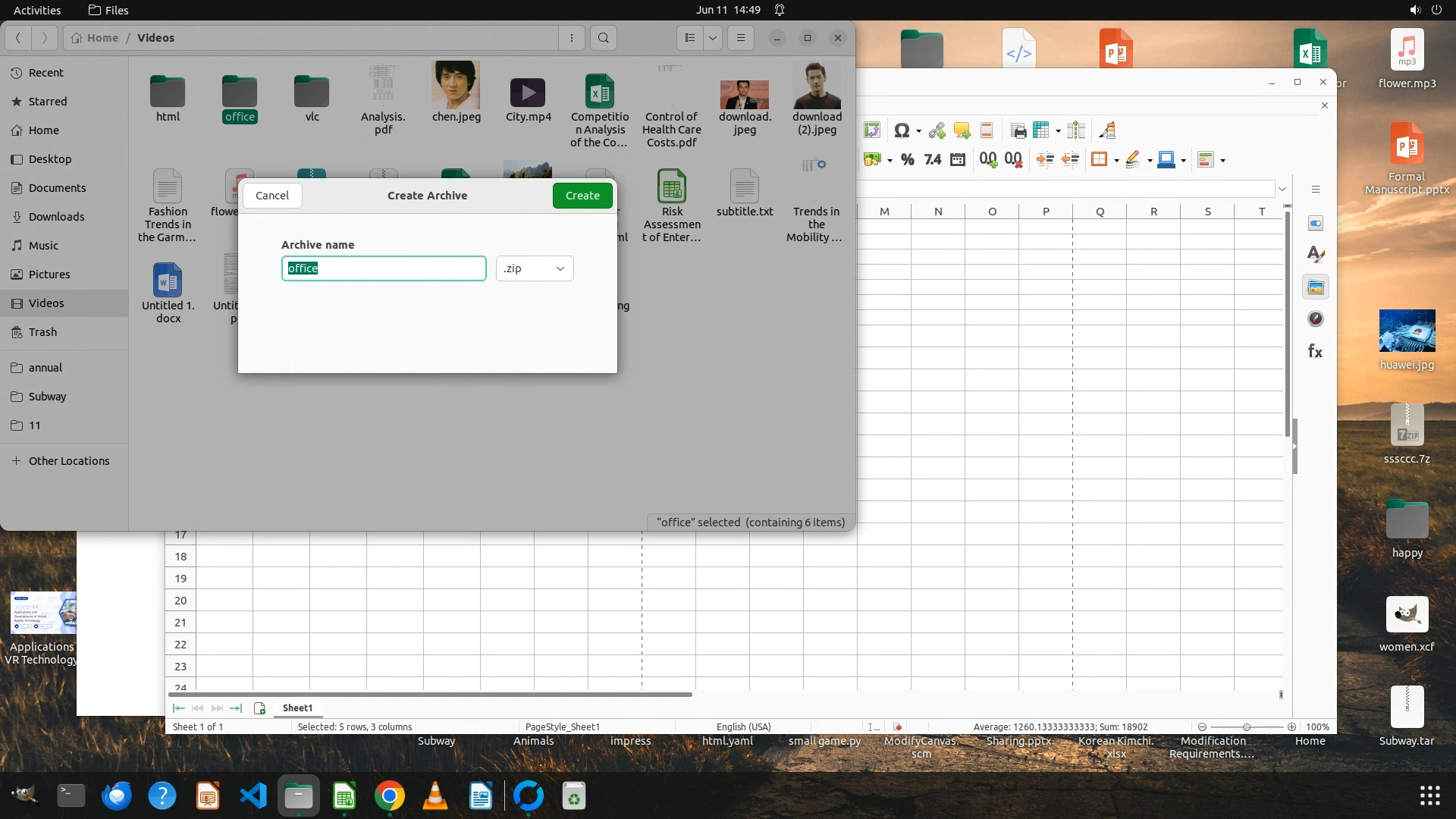Toggle the selection mode status indicator
Image resolution: width=1456 pixels, height=819 pixels.
873,727
